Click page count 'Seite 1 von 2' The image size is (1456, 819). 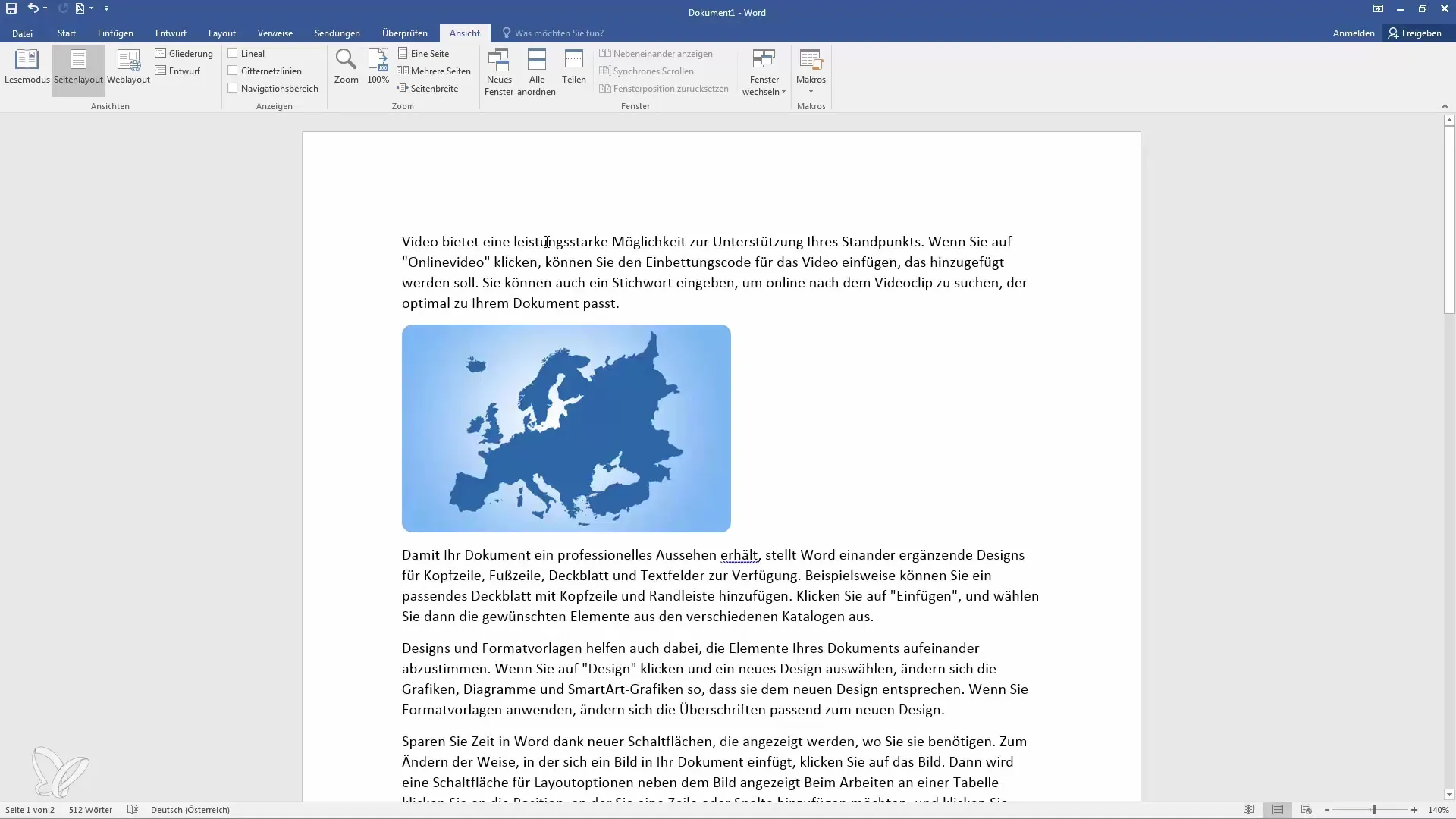30,810
